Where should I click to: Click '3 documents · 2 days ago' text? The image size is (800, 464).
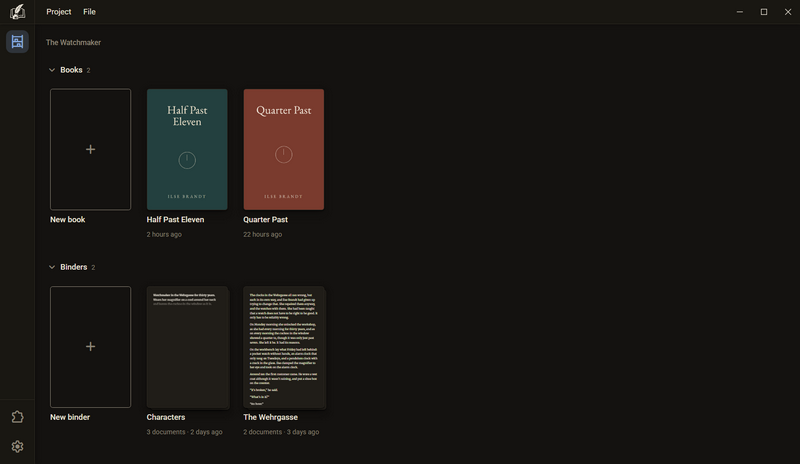click(x=185, y=432)
